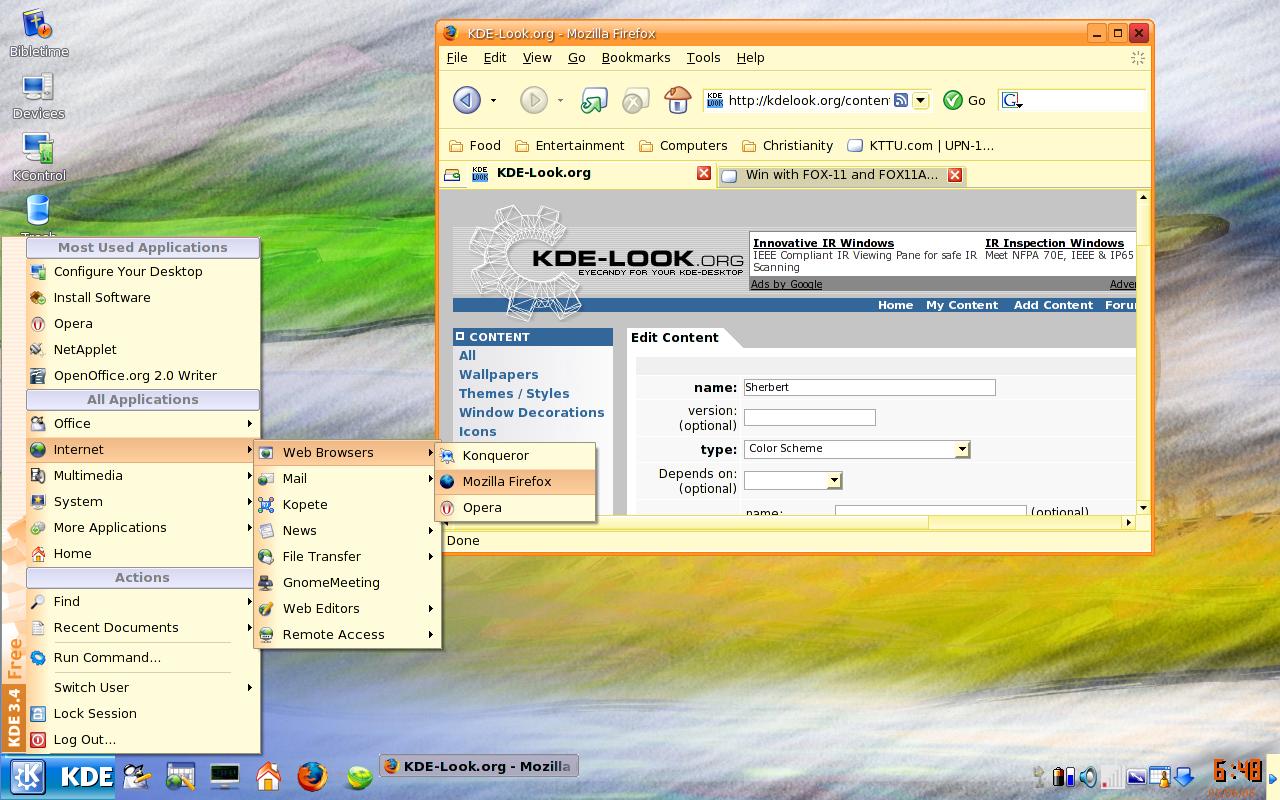Launch Konqueror from Web Browsers submenu

[516, 455]
